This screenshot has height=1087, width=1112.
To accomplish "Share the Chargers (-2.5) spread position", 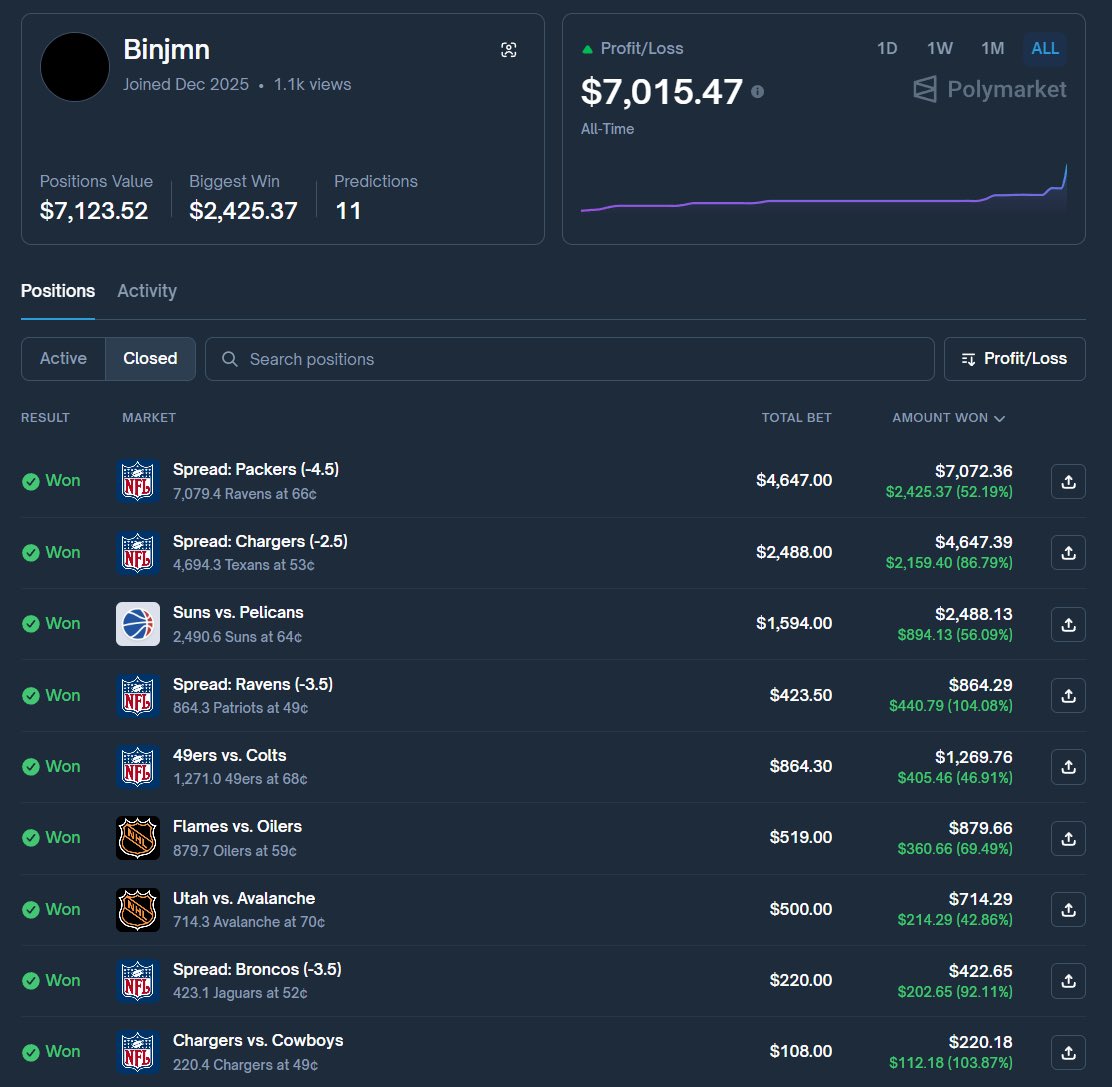I will 1068,552.
